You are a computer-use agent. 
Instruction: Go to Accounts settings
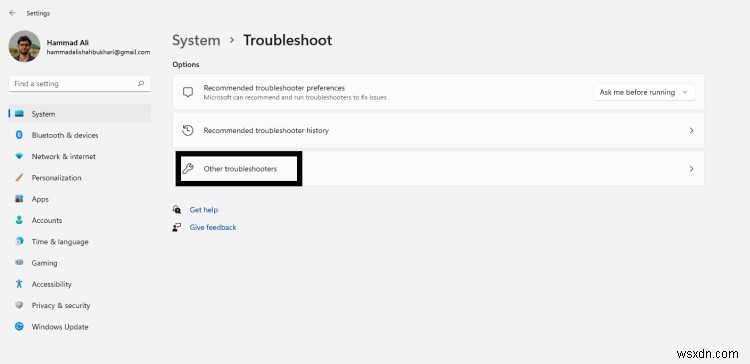pyautogui.click(x=47, y=221)
